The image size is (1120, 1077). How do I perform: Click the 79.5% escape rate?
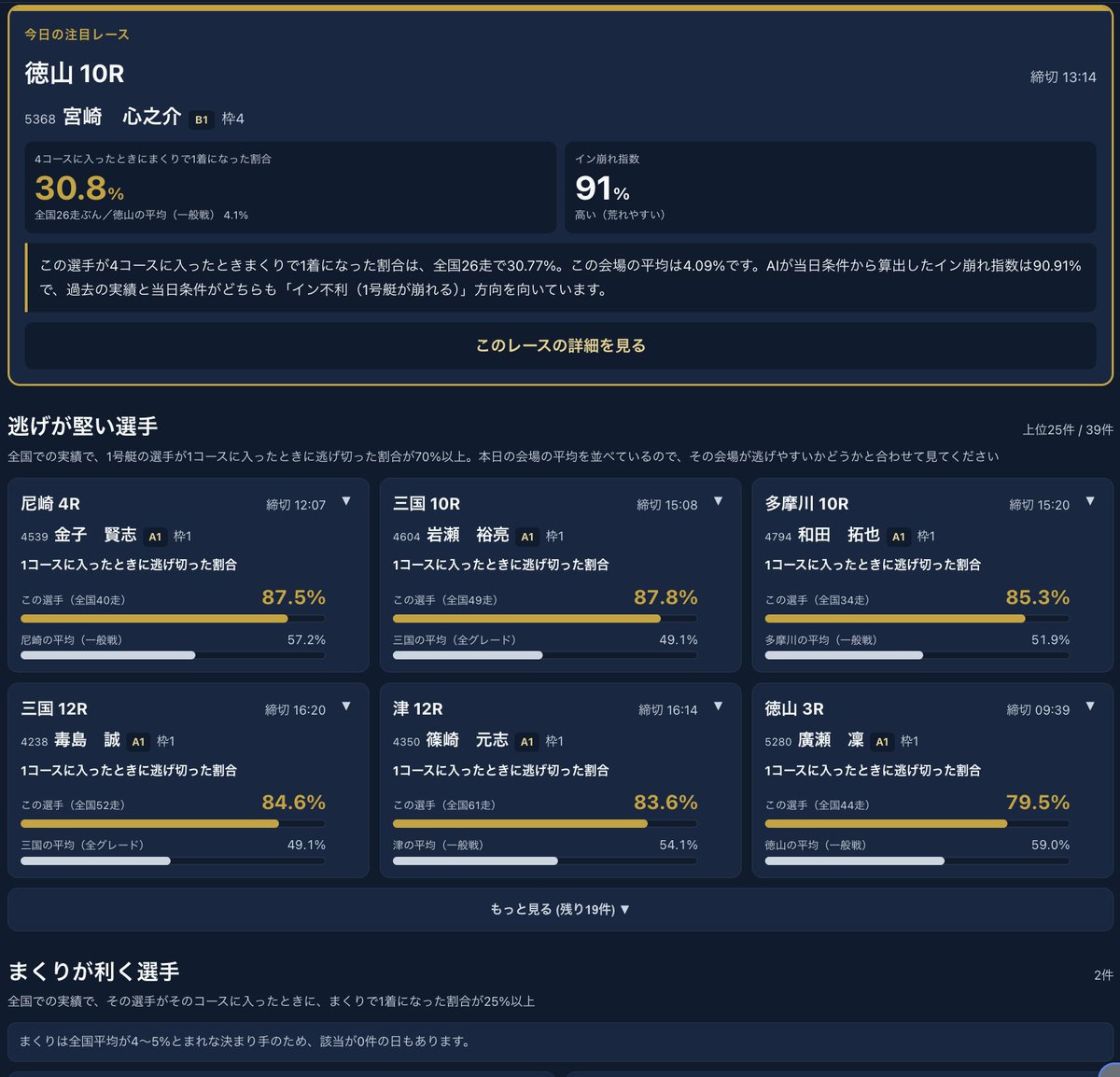(1038, 803)
